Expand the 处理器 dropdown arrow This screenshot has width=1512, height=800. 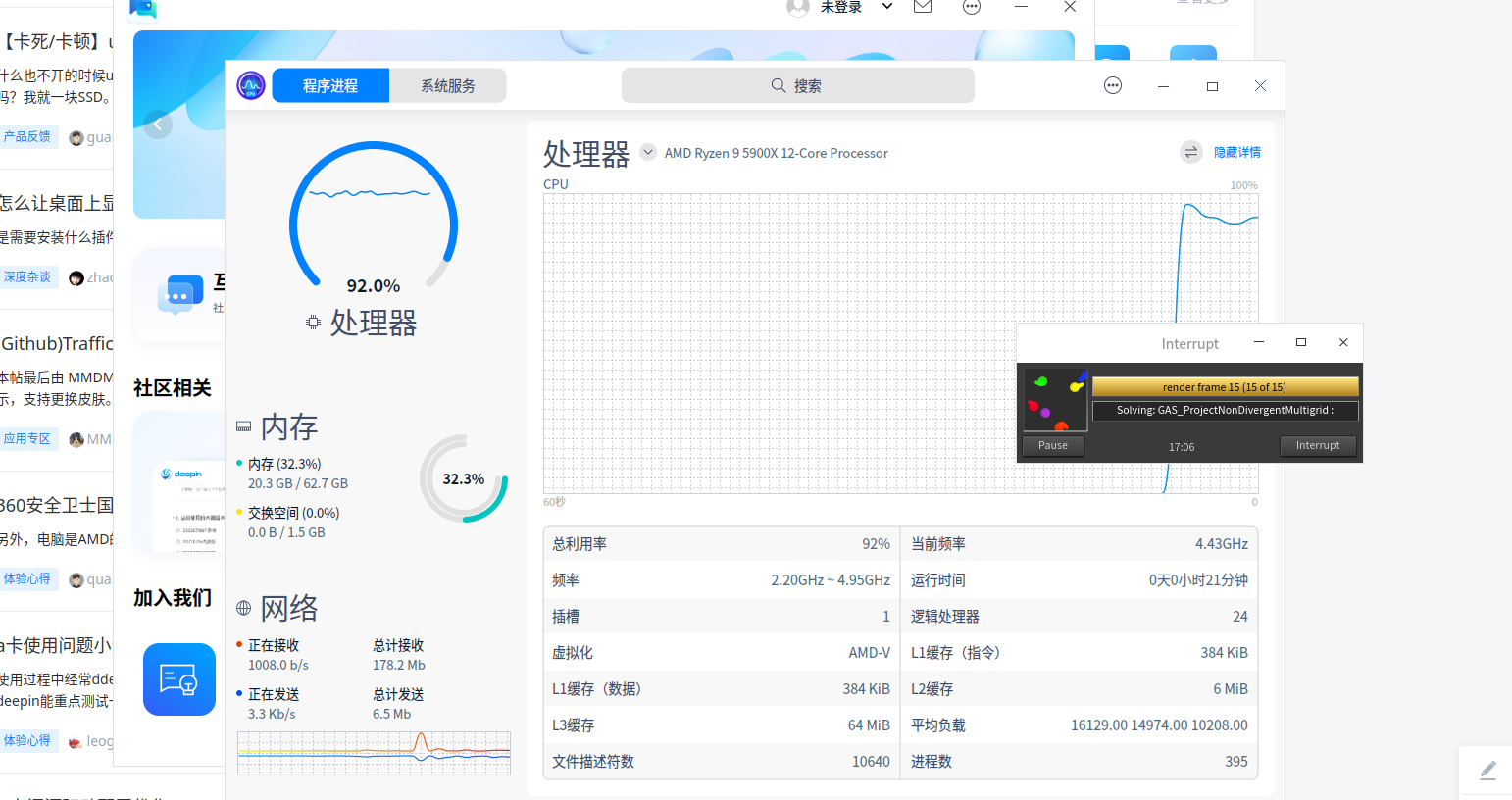coord(648,152)
